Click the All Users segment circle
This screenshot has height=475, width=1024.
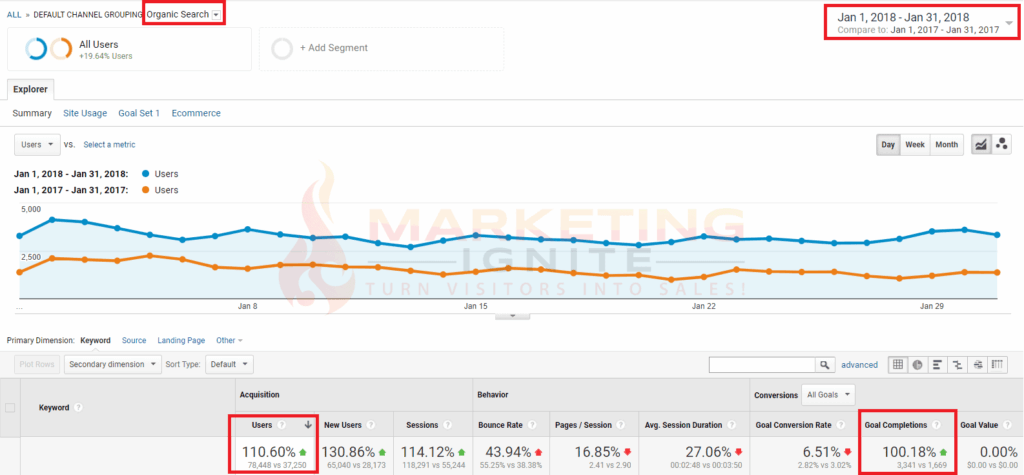(36, 48)
